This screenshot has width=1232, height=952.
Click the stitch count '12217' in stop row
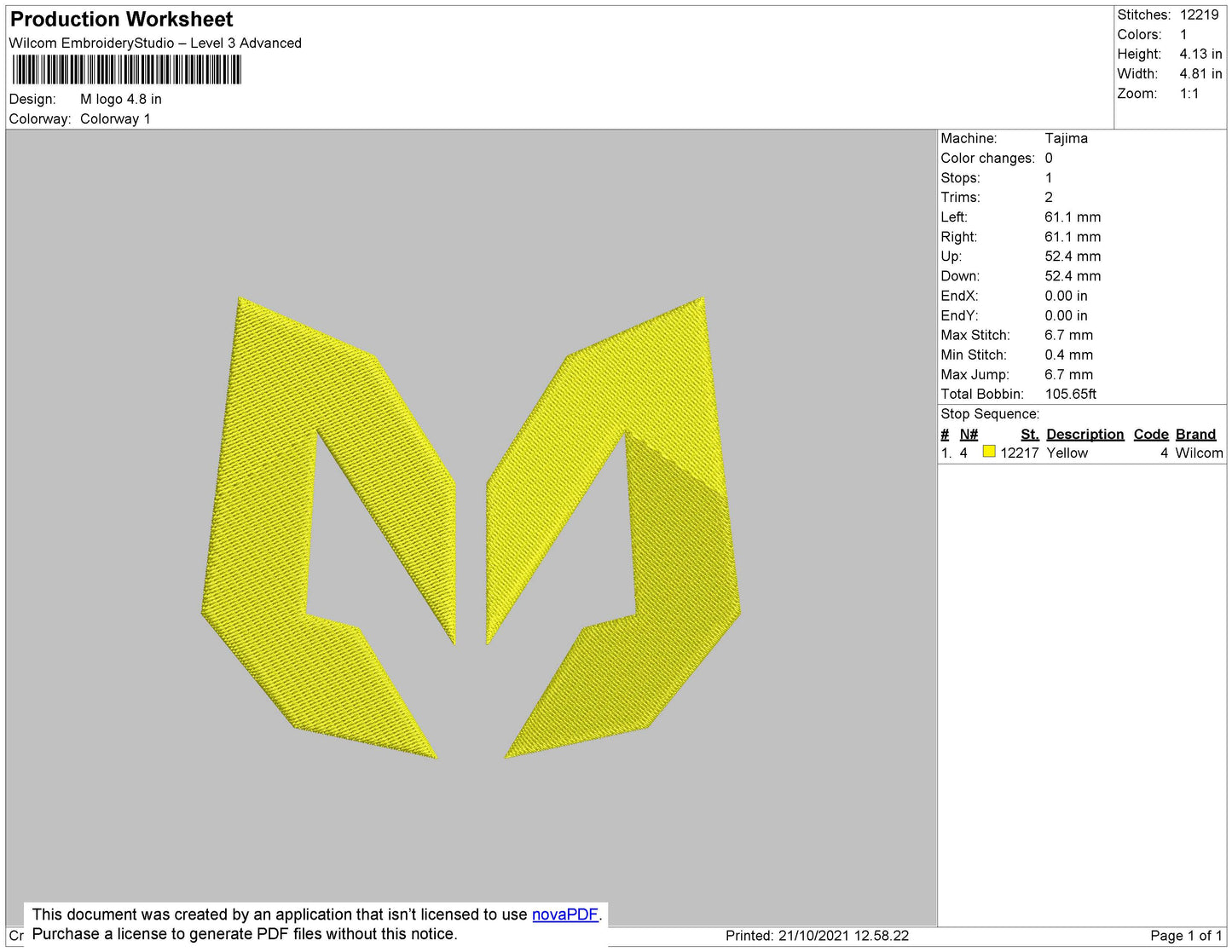pos(1019,453)
